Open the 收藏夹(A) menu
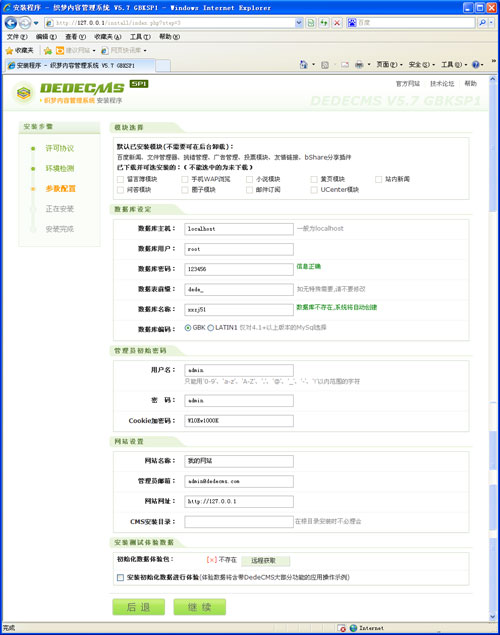 pos(108,37)
